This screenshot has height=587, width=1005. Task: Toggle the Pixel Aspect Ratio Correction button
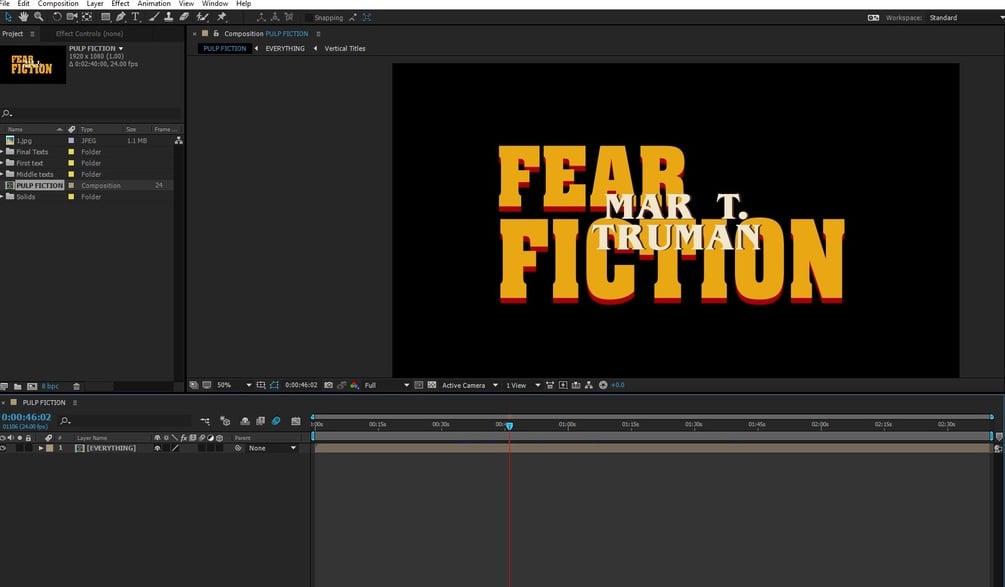click(x=550, y=385)
